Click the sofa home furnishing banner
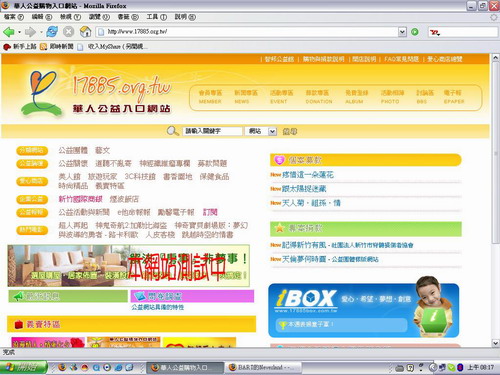500x375 pixels. click(x=129, y=266)
